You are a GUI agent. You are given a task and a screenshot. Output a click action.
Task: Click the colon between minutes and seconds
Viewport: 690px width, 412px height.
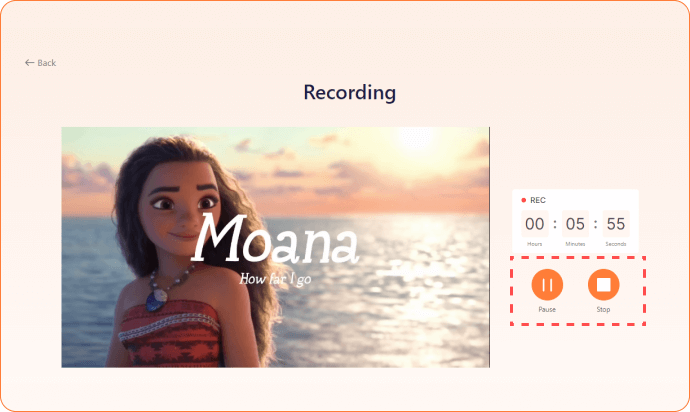[x=595, y=224]
